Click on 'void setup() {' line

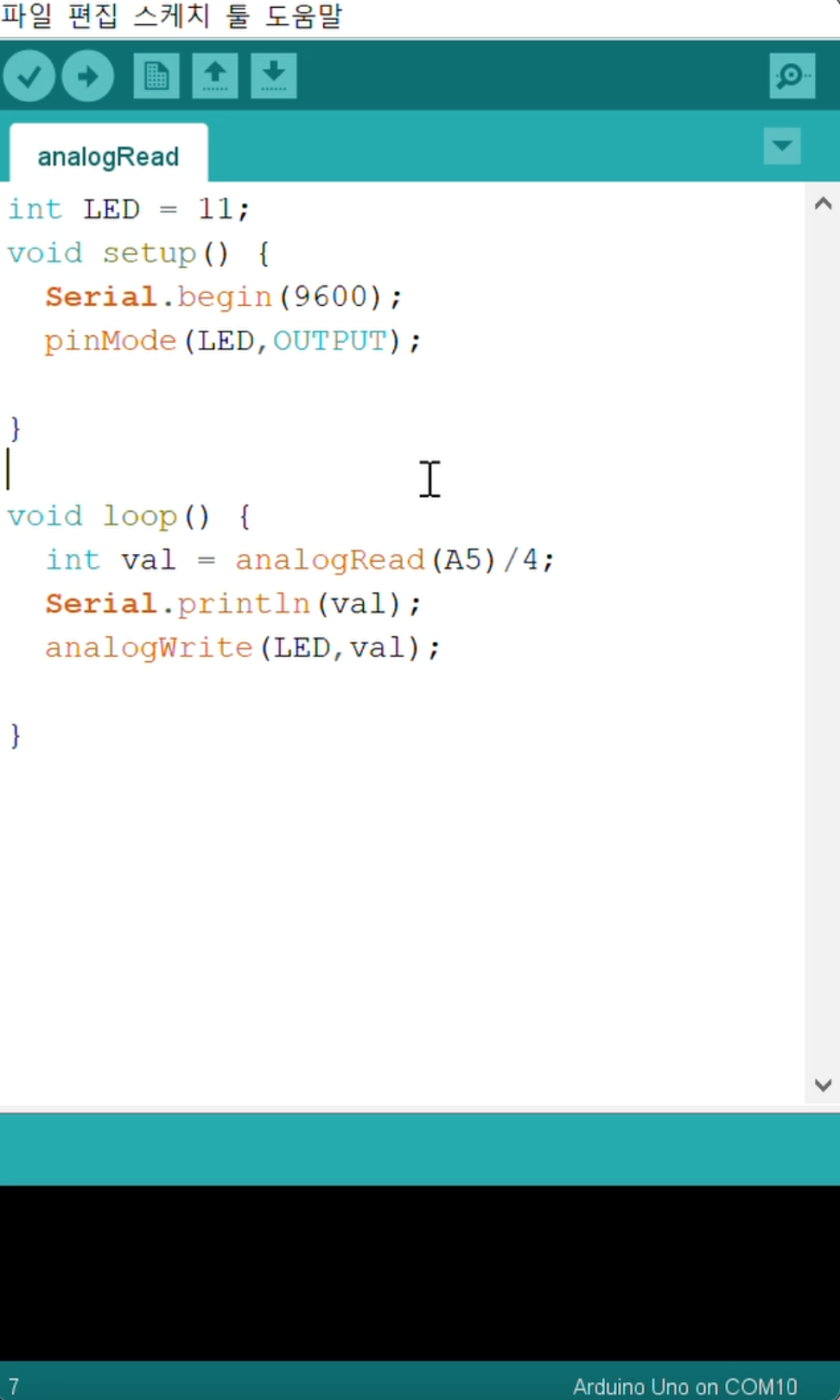[139, 253]
